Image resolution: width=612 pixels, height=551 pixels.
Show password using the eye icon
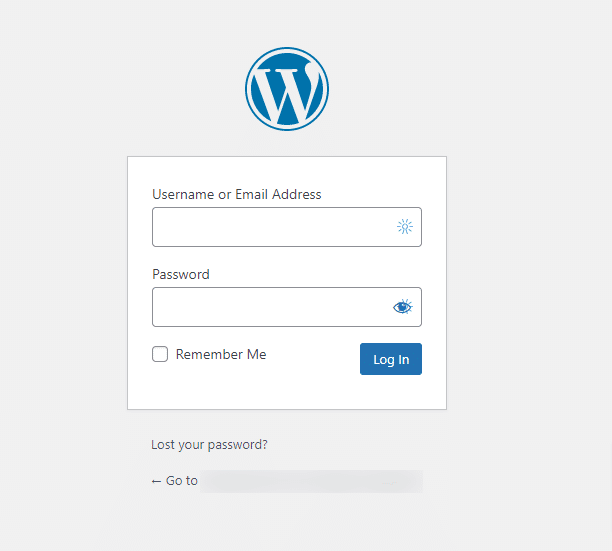pyautogui.click(x=402, y=307)
